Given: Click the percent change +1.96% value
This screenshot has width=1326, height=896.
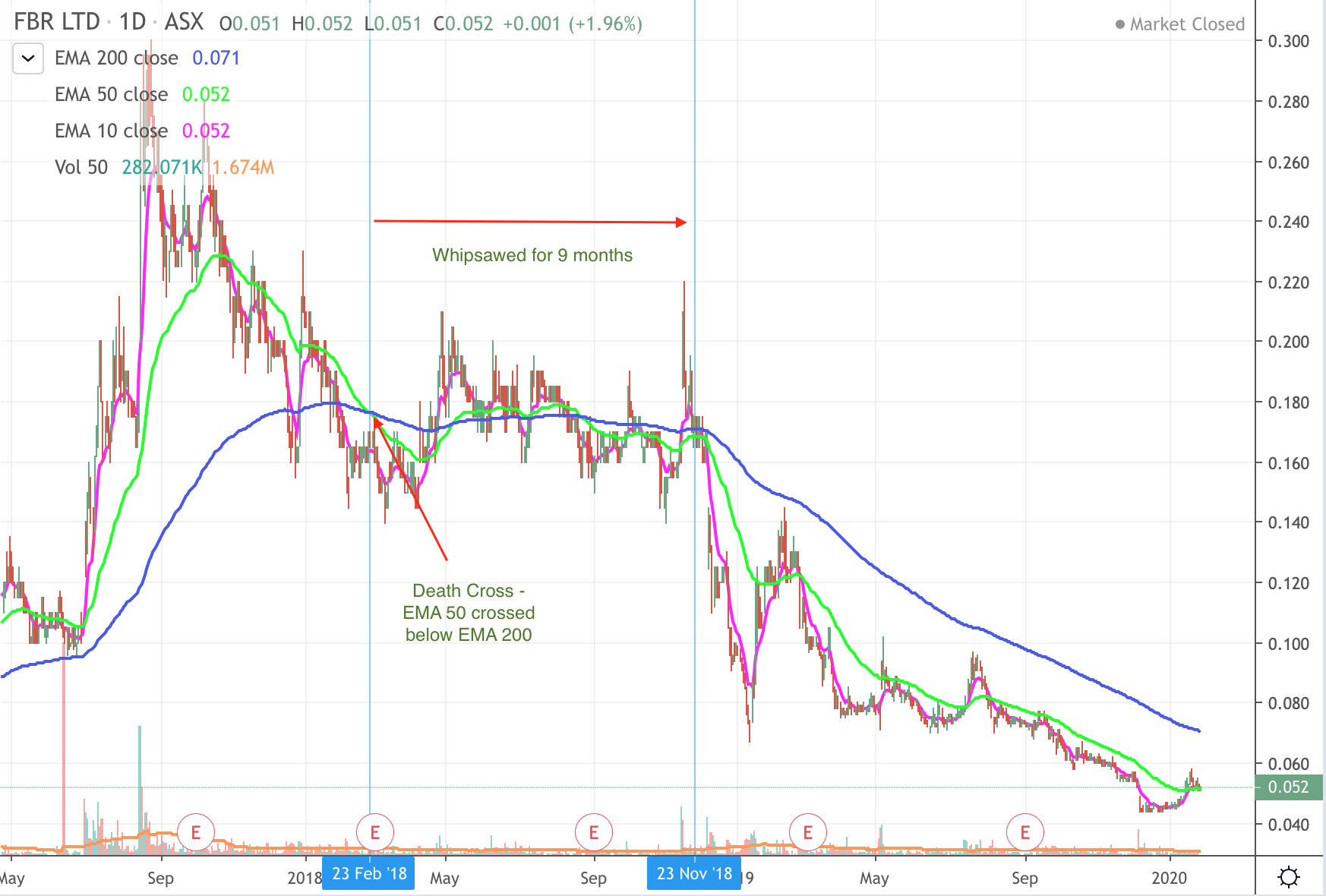Looking at the screenshot, I should tap(605, 24).
